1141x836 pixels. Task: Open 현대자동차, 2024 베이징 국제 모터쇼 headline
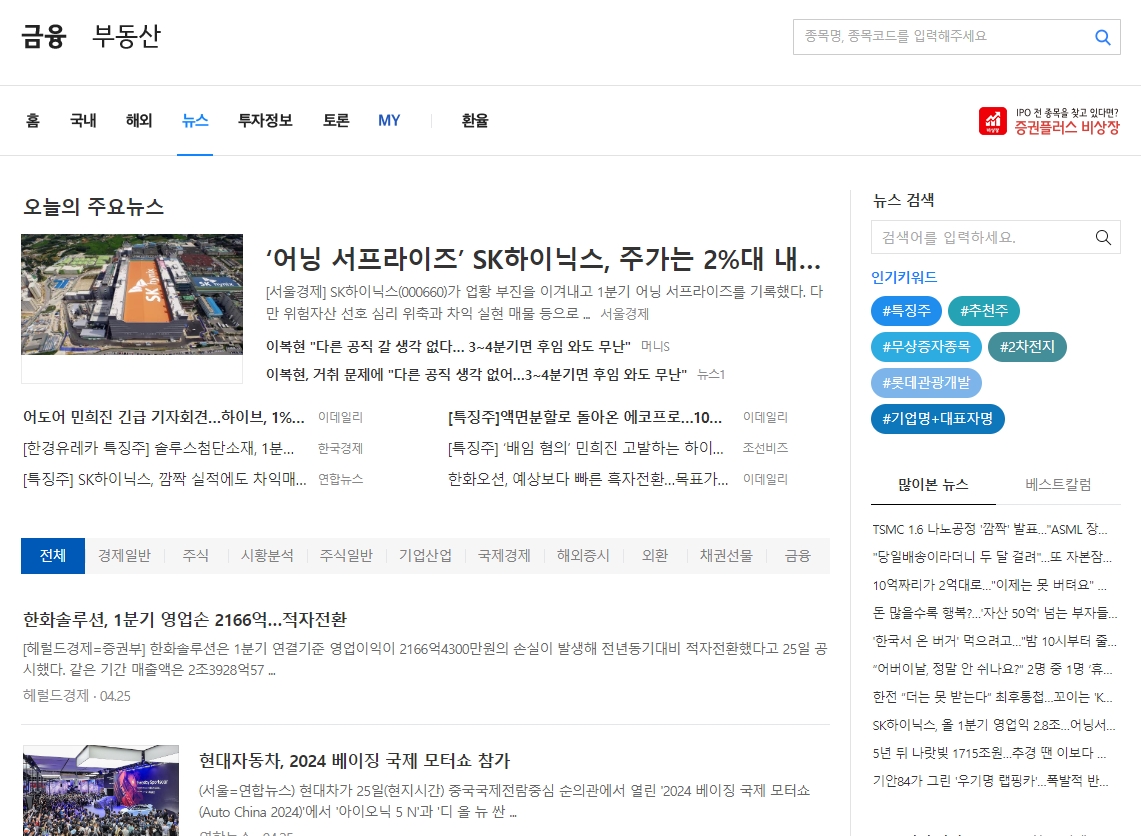tap(354, 761)
